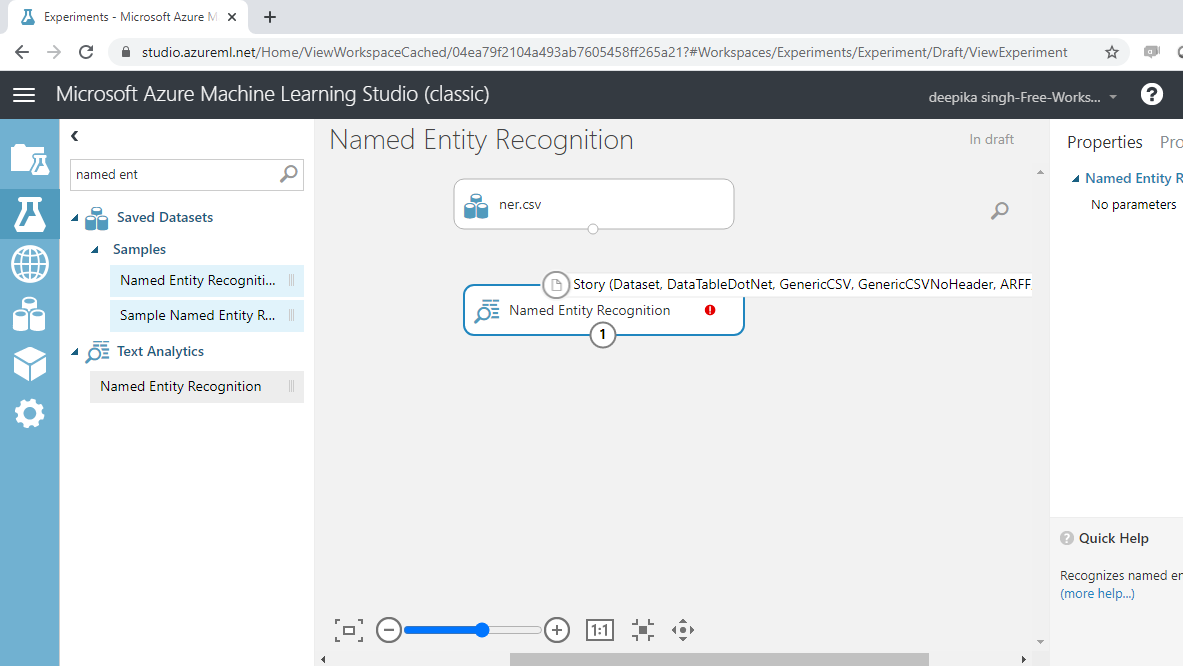Click the fit-to-screen zoom icon
The width and height of the screenshot is (1183, 666).
[349, 630]
